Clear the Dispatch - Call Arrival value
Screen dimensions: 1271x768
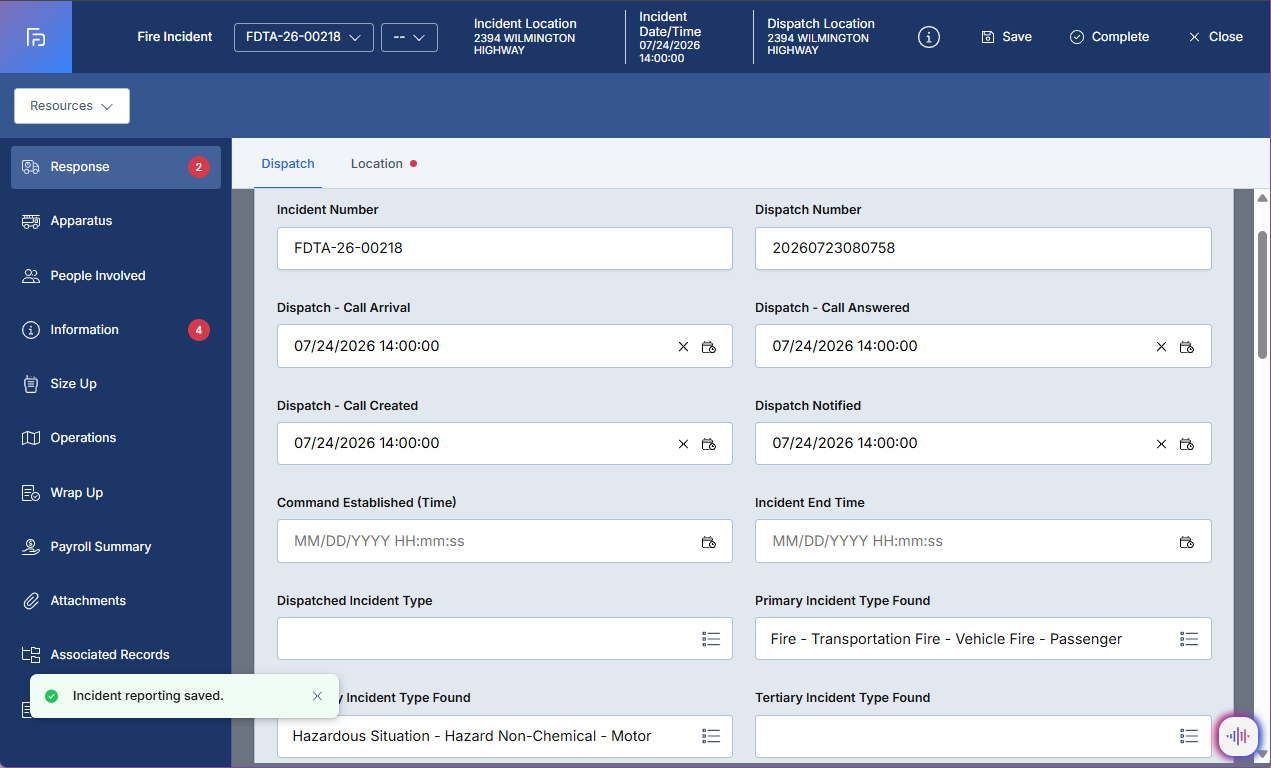684,347
